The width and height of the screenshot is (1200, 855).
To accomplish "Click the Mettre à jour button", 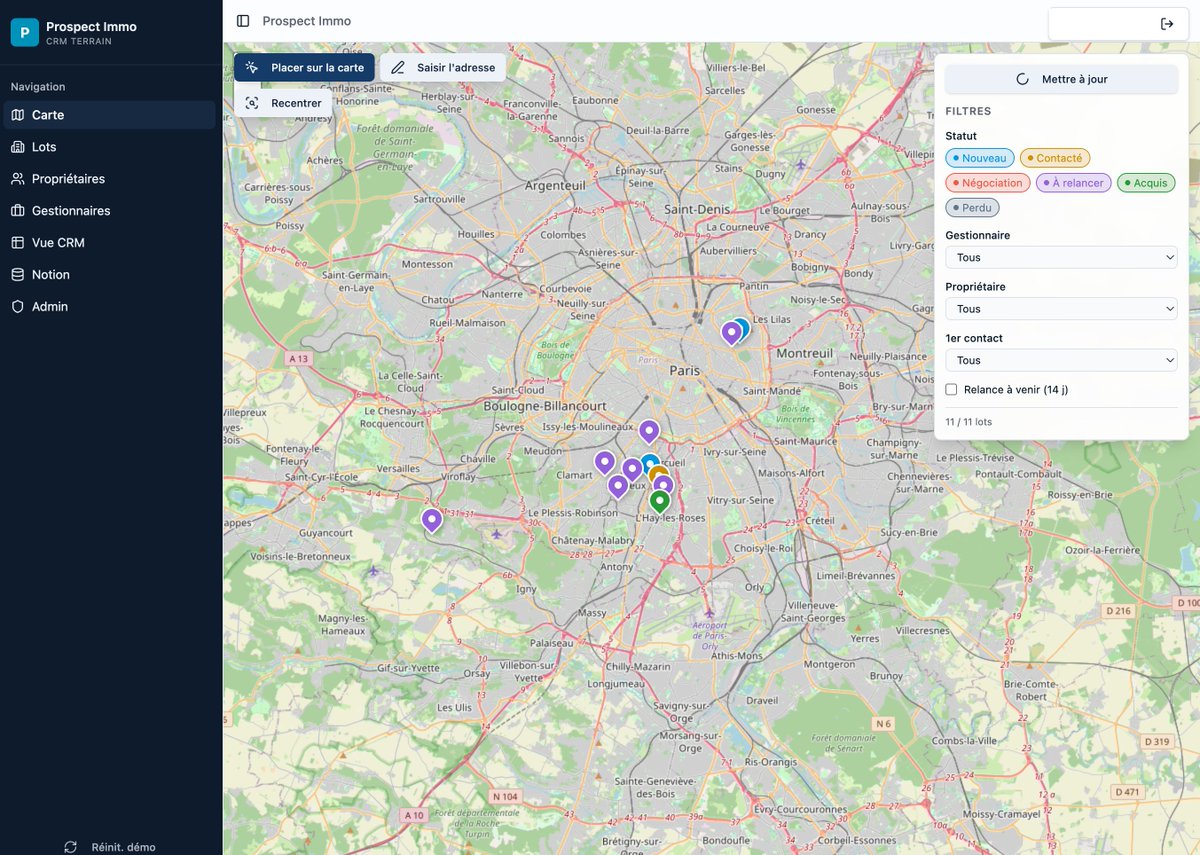I will [1061, 79].
